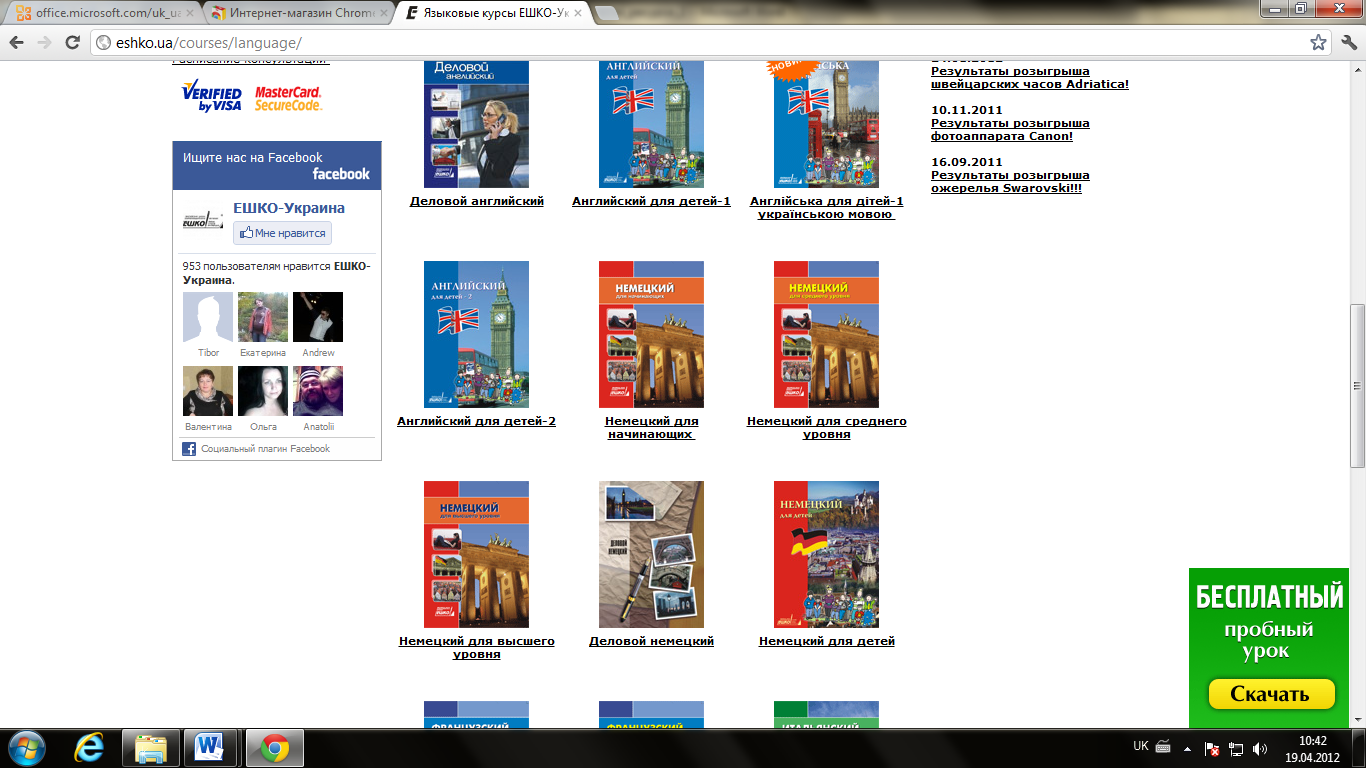Open Andrew's Facebook profile picture
Screen dimensions: 1366x768
pyautogui.click(x=318, y=317)
